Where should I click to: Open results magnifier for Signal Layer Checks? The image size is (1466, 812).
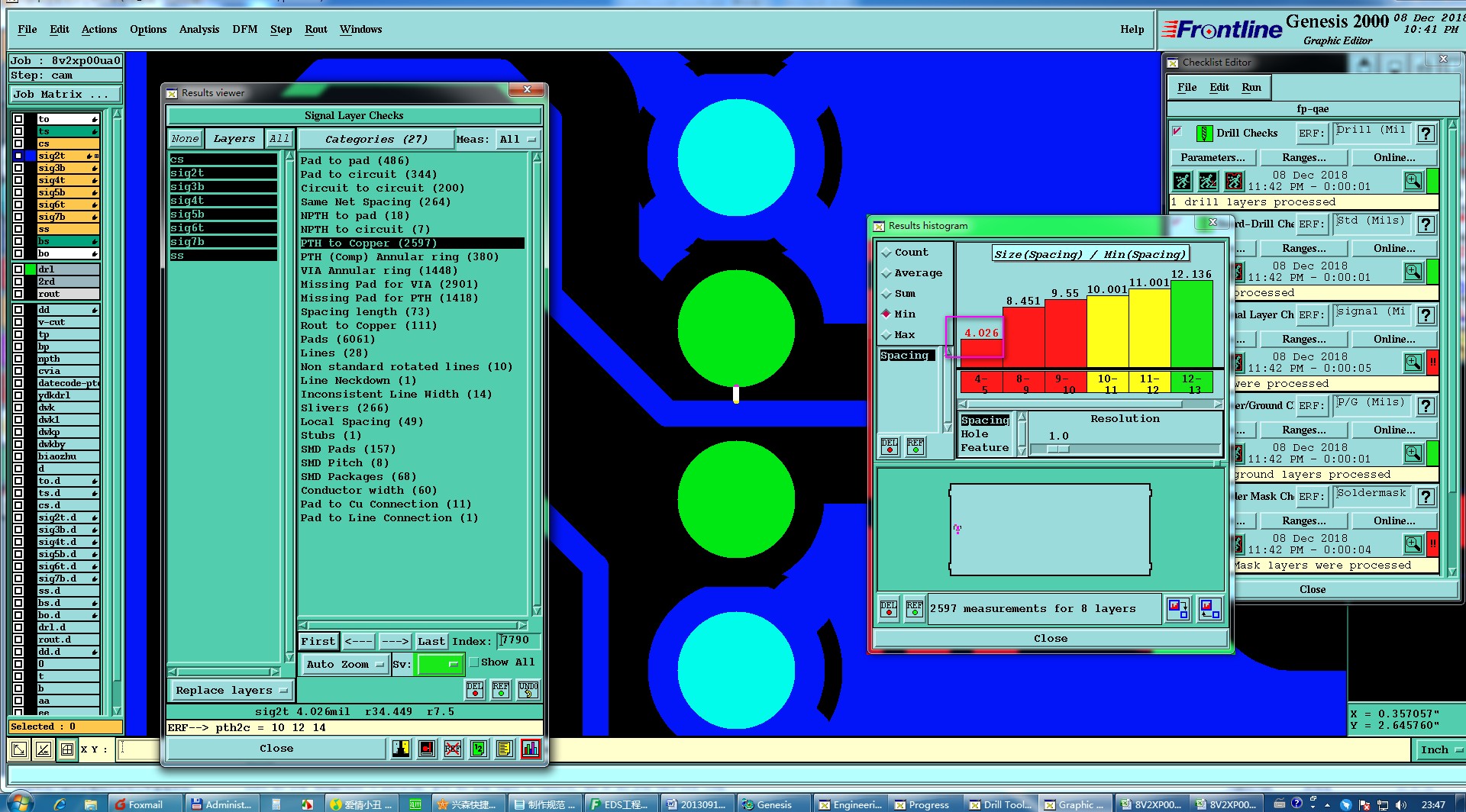[x=1413, y=362]
